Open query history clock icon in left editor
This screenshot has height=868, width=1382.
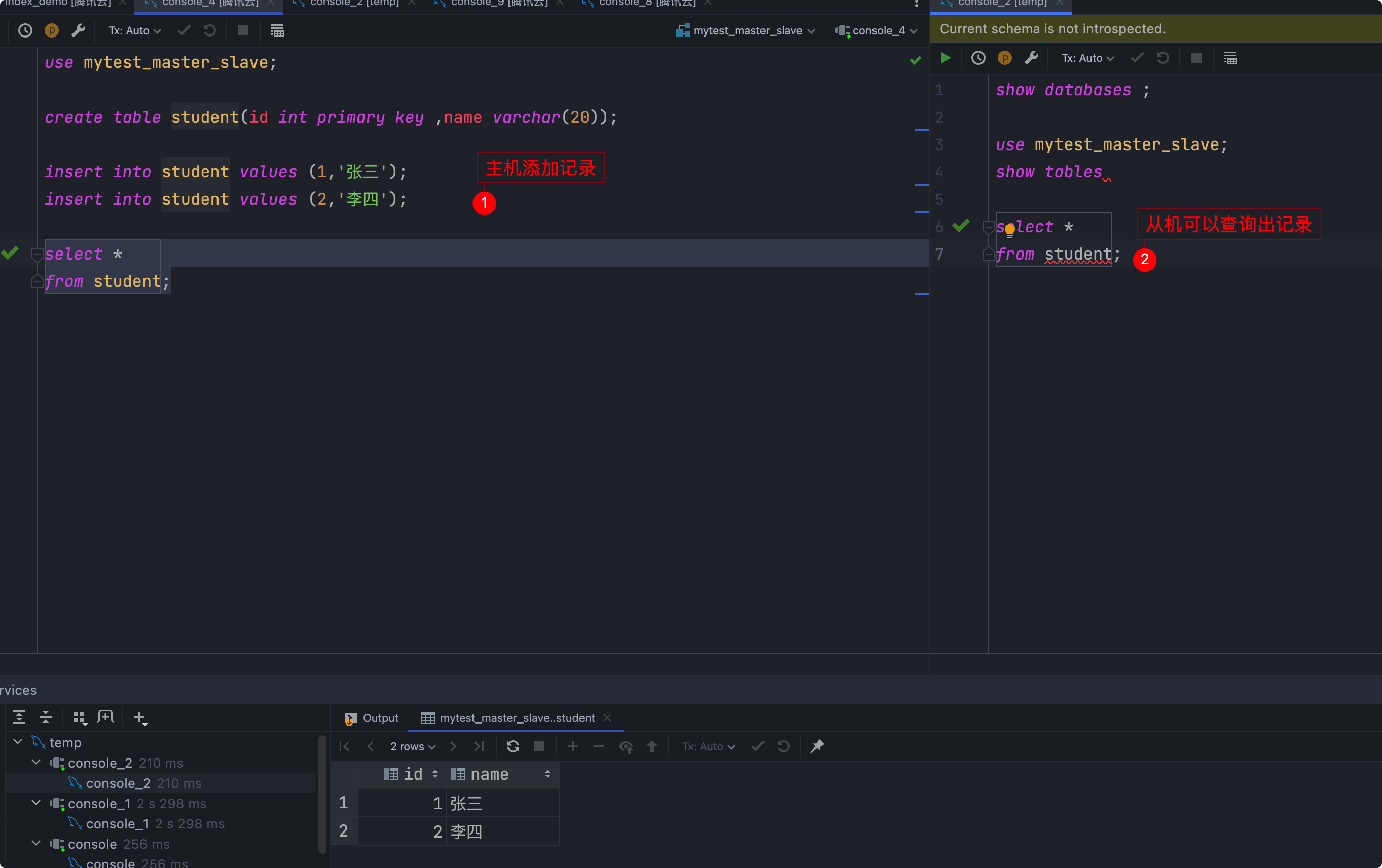(x=25, y=30)
